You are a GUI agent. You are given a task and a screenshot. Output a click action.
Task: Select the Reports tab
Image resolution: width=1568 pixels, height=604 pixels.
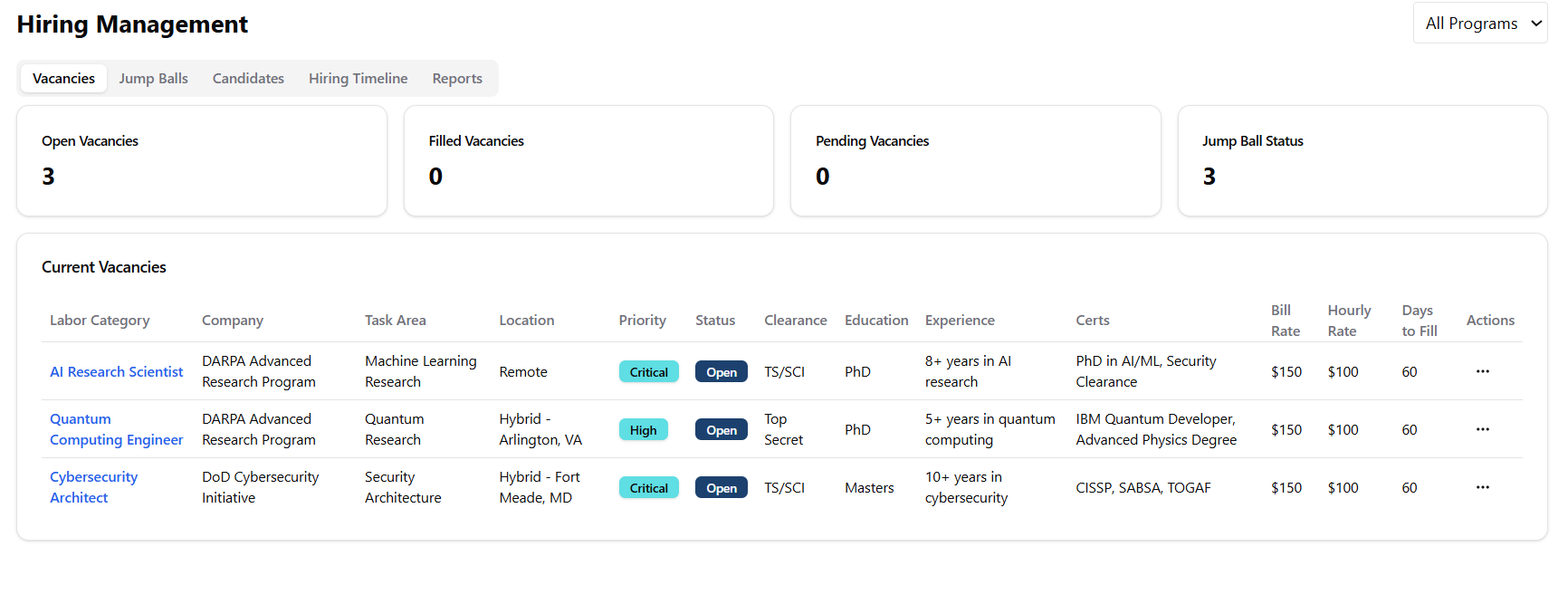coord(456,79)
